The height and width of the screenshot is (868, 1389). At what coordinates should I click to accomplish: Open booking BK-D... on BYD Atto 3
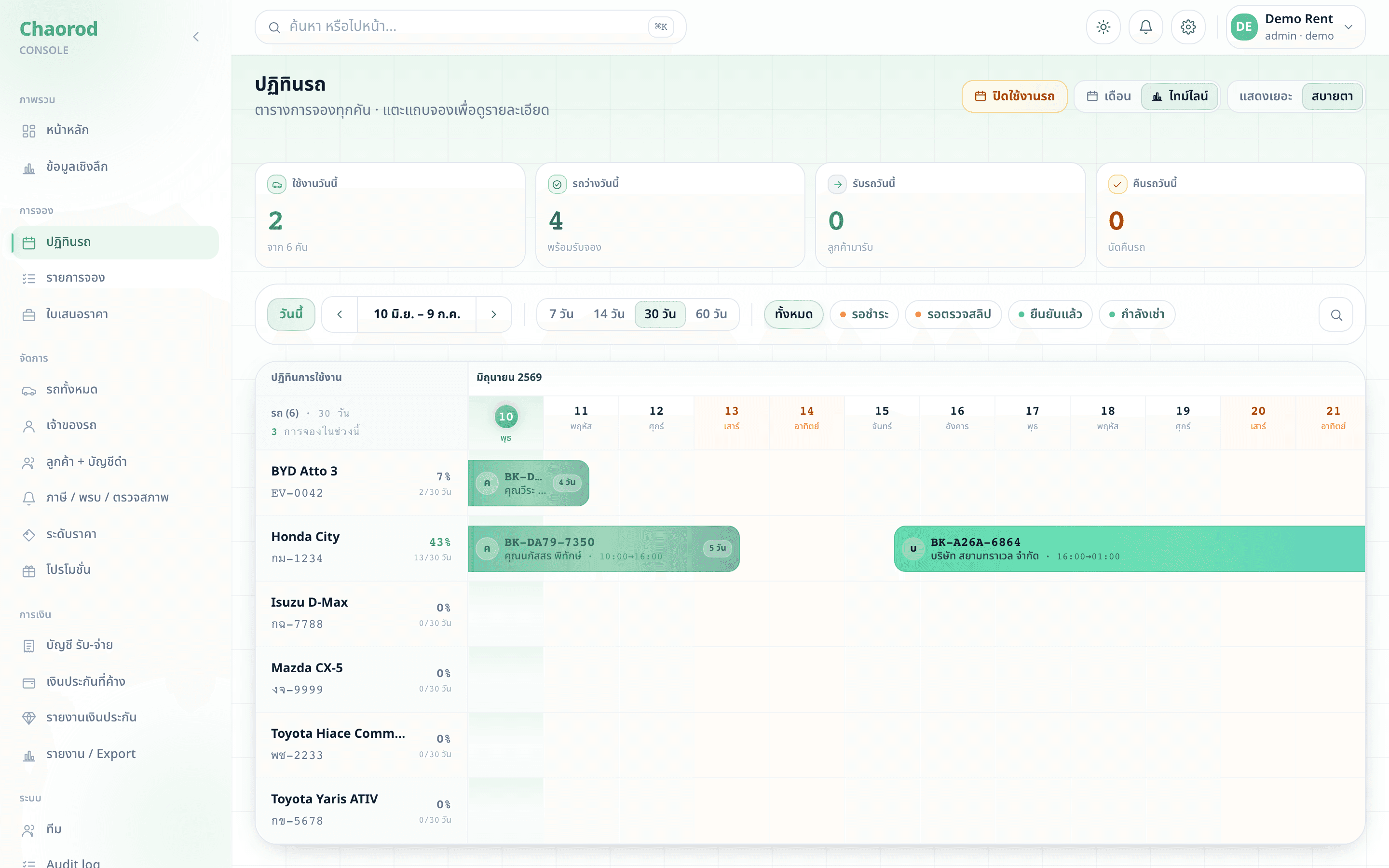click(529, 483)
